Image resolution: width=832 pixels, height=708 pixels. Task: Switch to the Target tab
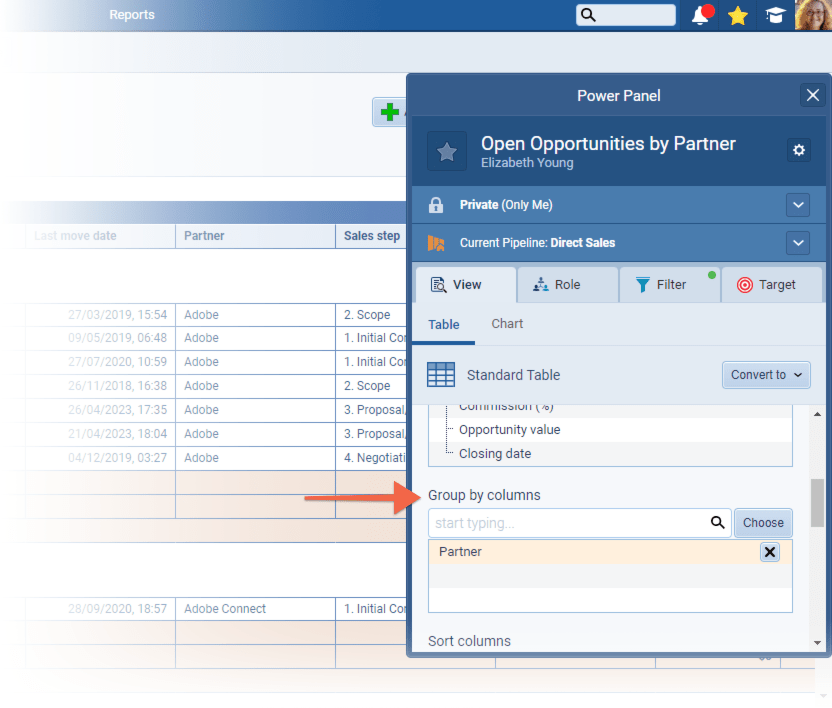(771, 285)
